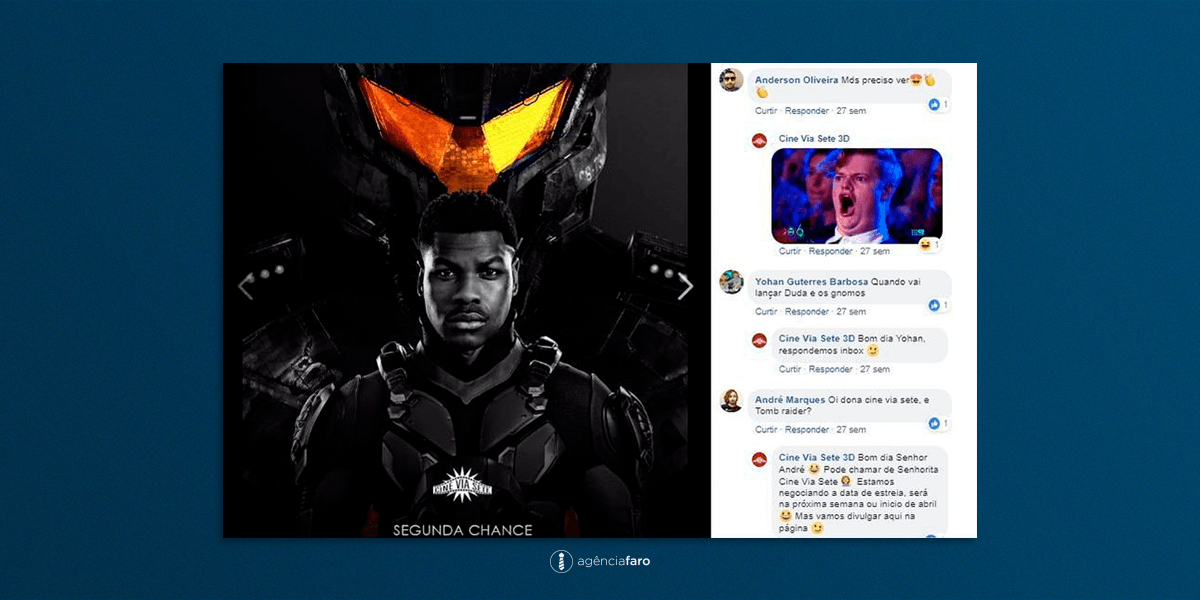Open Yohan Guterres Barbosa's profile picture
The height and width of the screenshot is (600, 1200).
pos(731,282)
